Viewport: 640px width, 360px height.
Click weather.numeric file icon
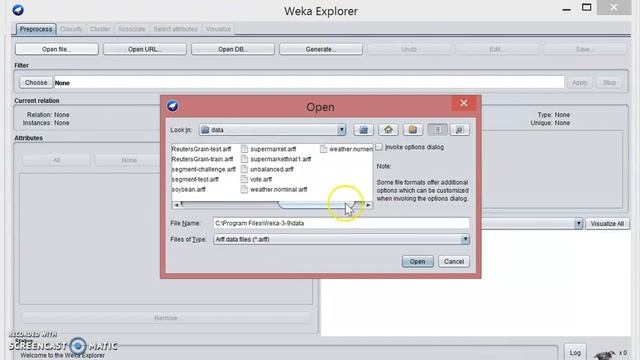click(324, 149)
